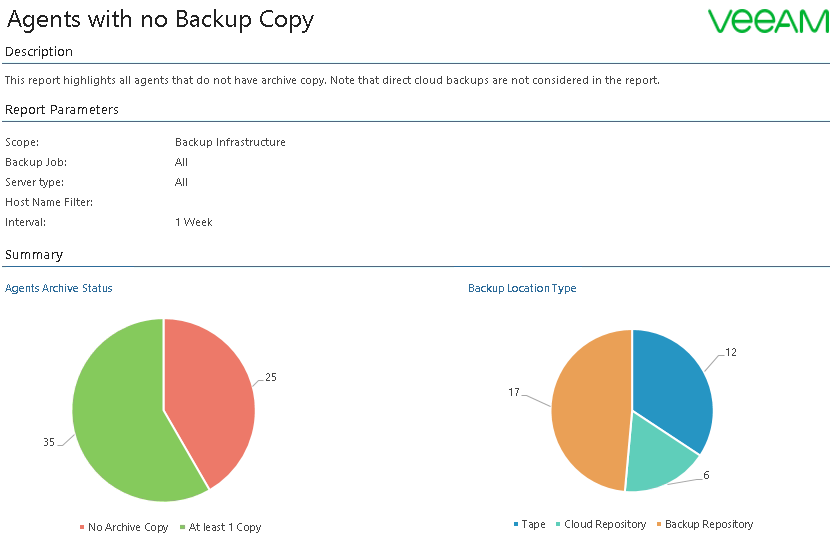Click the data label 12 on the right chart
The width and height of the screenshot is (835, 538).
coord(731,353)
